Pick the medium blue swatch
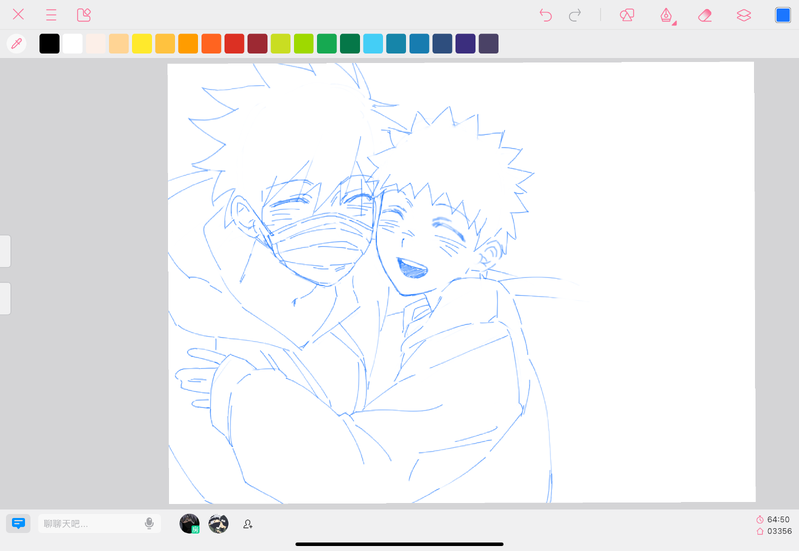This screenshot has width=799, height=551. (419, 43)
